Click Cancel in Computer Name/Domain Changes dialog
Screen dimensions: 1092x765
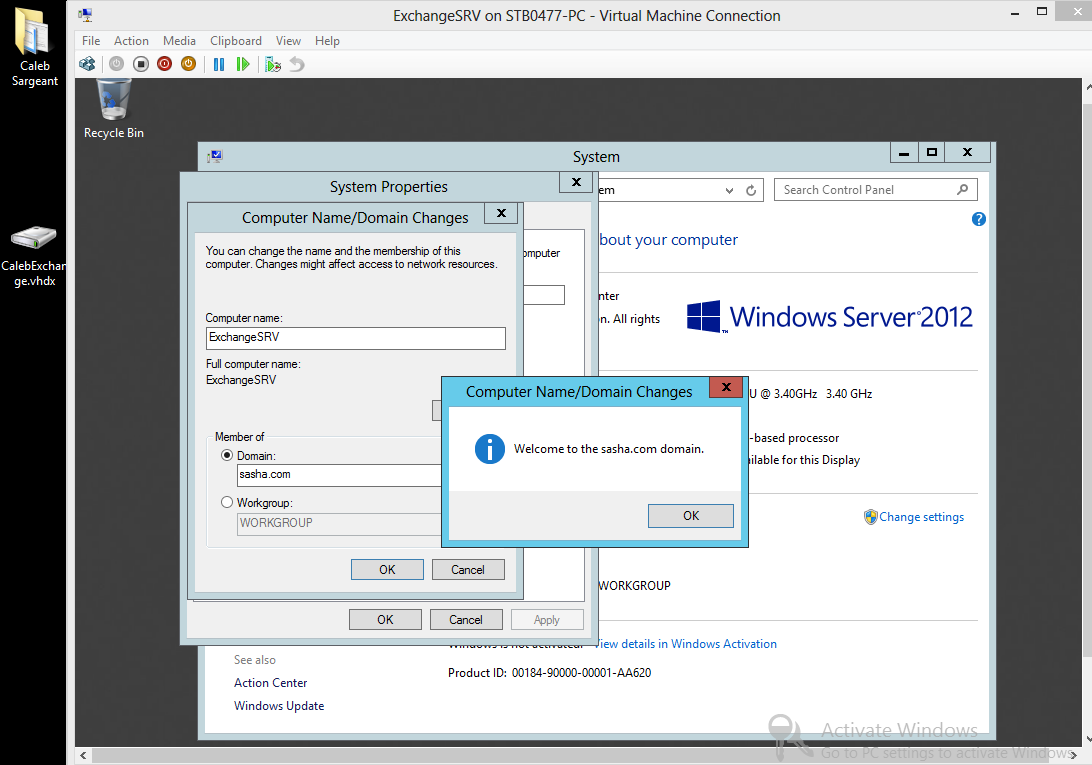(x=468, y=569)
